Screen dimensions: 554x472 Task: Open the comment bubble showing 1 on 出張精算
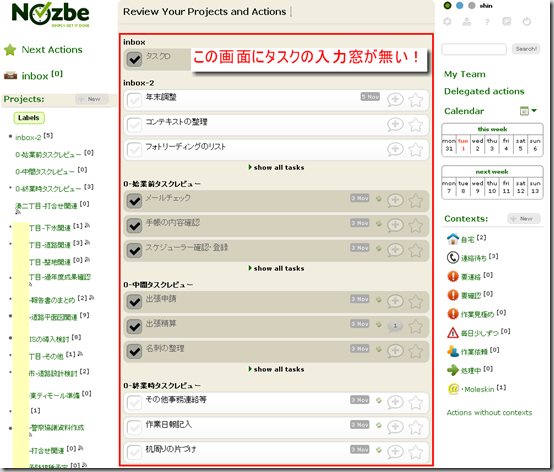[395, 326]
